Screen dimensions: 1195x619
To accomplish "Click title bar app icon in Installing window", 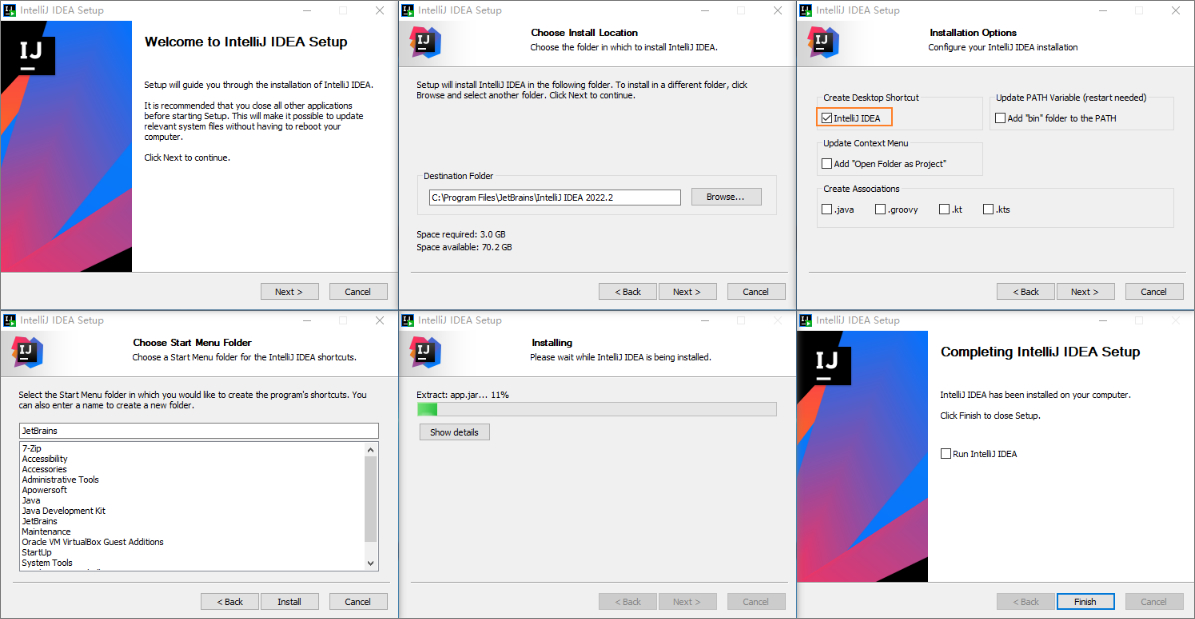I will coord(408,320).
